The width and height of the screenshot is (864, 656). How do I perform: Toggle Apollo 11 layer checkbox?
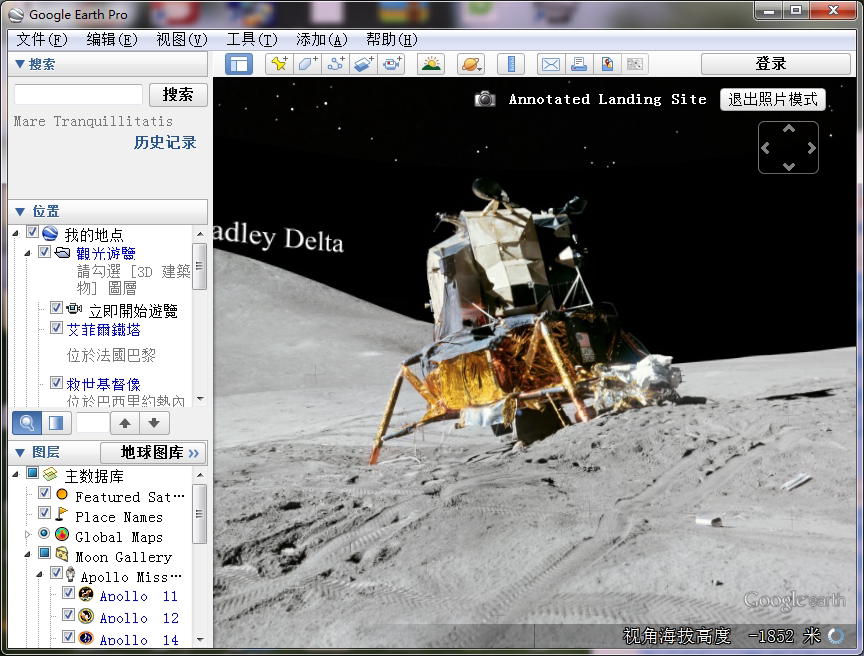tap(68, 593)
